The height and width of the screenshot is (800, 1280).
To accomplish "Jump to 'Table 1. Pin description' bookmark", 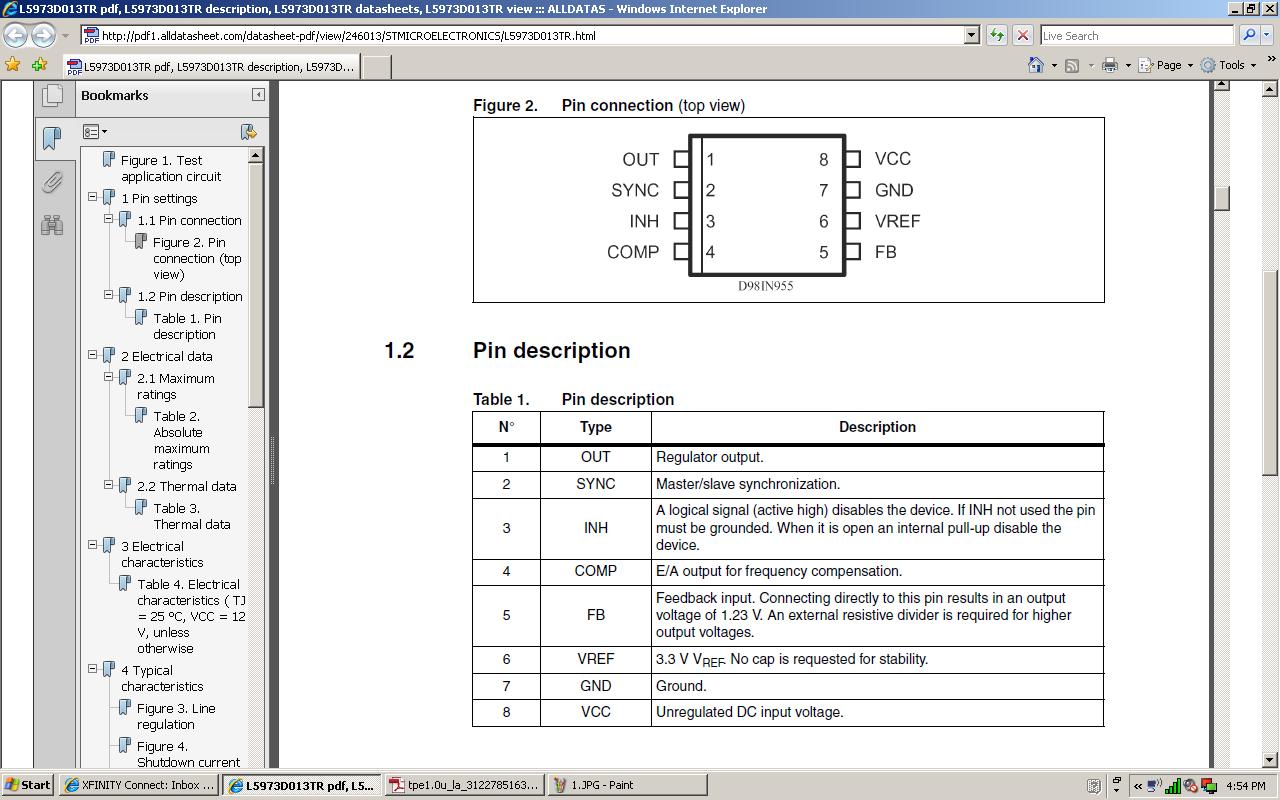I will pos(187,326).
